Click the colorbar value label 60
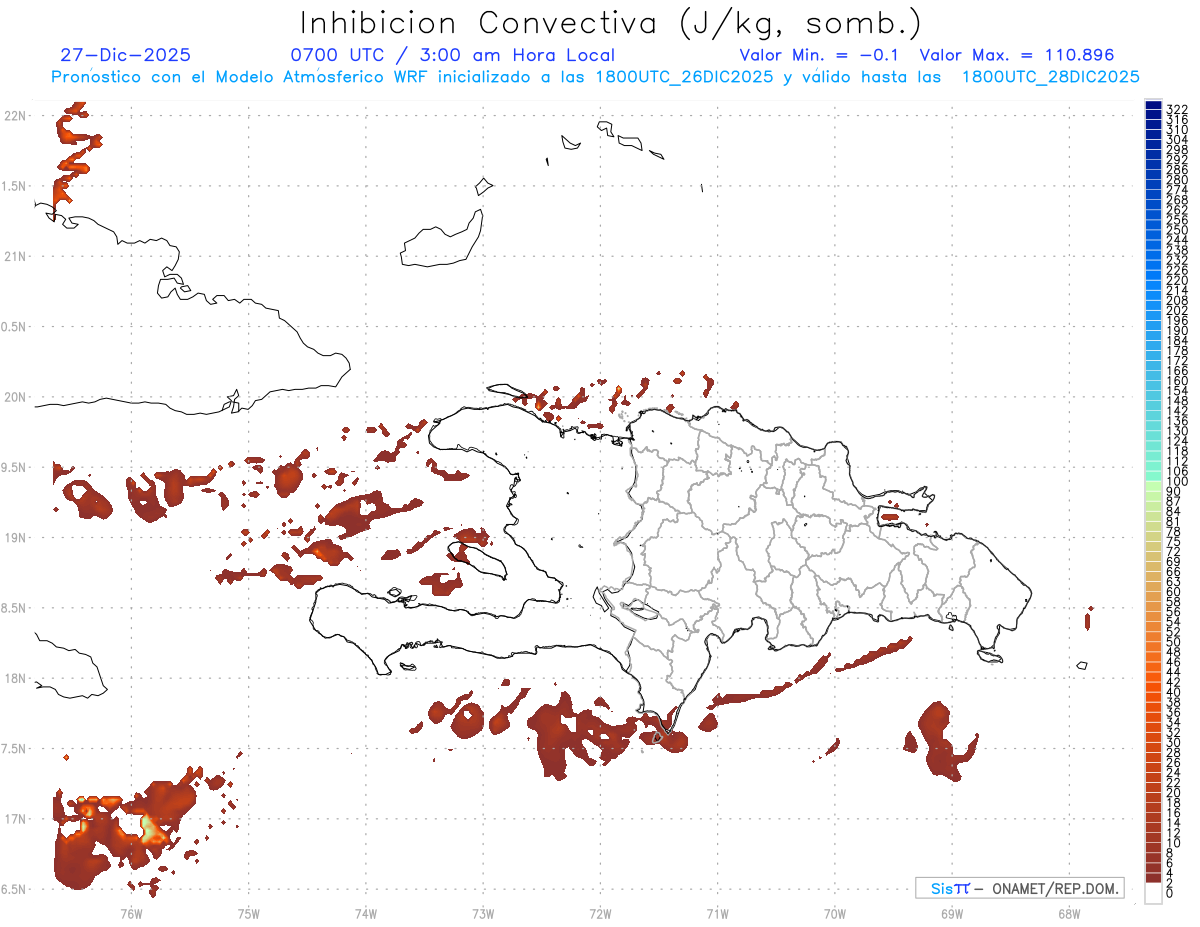 pyautogui.click(x=1174, y=591)
